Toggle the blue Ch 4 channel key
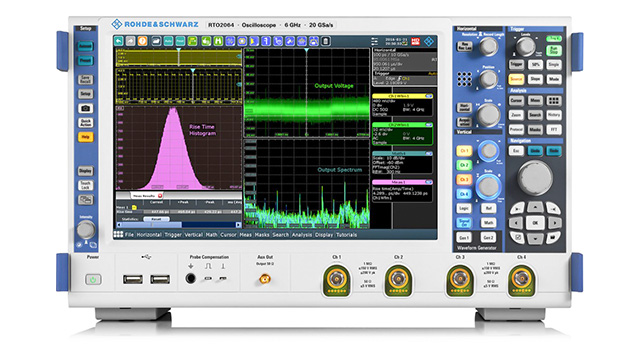This screenshot has width=640, height=360. click(x=464, y=193)
